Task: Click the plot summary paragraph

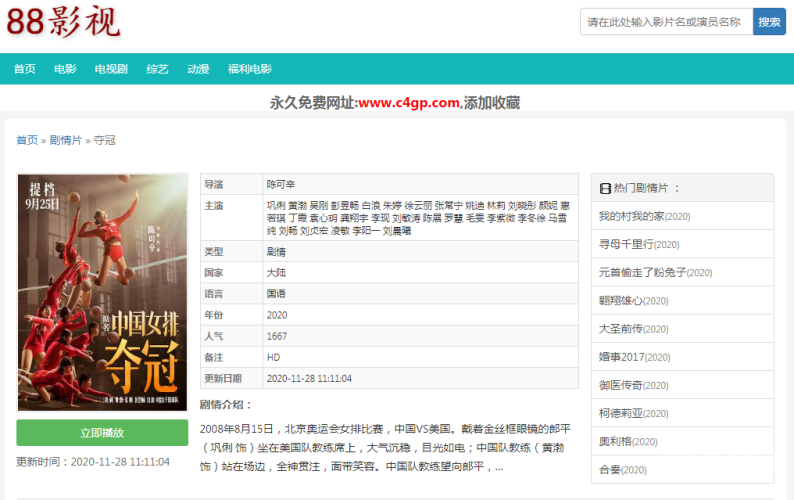Action: 385,448
